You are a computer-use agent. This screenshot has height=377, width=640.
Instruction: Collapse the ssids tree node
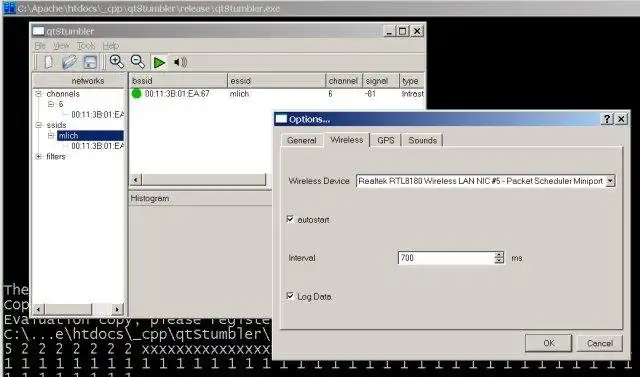(x=39, y=125)
